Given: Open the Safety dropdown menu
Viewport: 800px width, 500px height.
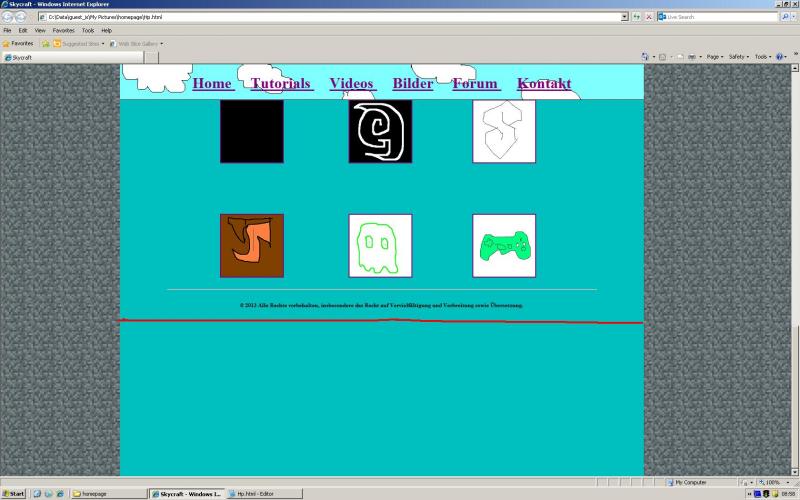Looking at the screenshot, I should [x=738, y=57].
